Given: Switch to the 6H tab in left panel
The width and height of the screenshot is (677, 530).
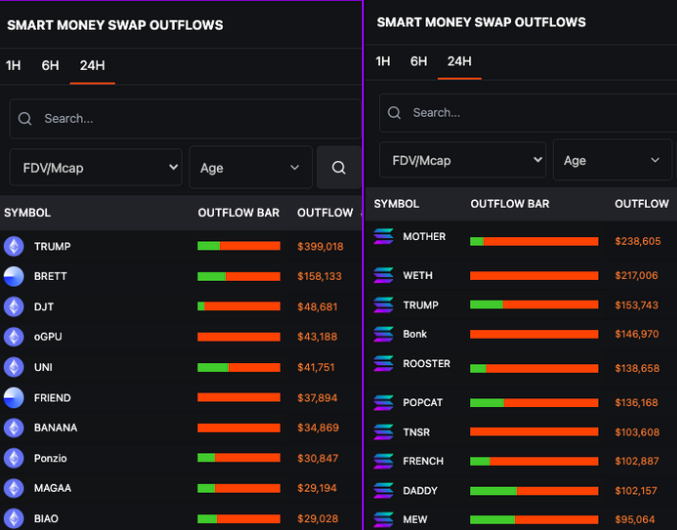Looking at the screenshot, I should [x=50, y=66].
